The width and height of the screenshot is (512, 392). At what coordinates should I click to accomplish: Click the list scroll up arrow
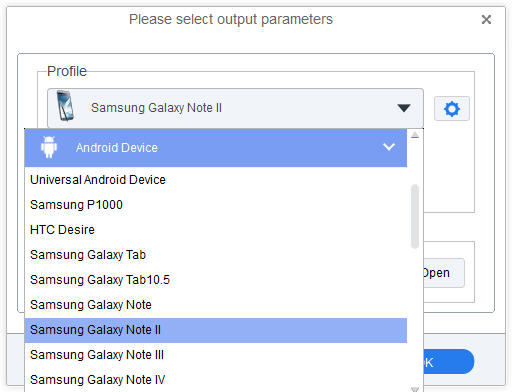[415, 135]
